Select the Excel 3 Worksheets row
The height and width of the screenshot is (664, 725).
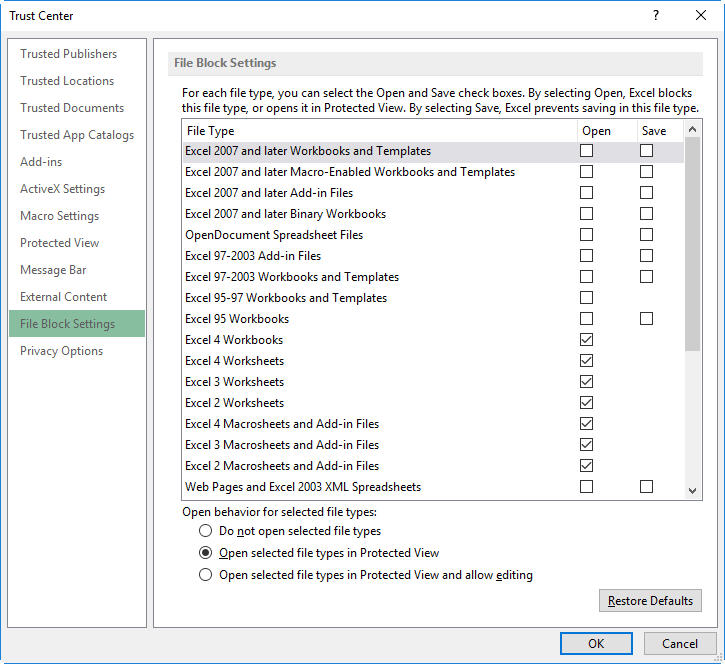tap(433, 381)
